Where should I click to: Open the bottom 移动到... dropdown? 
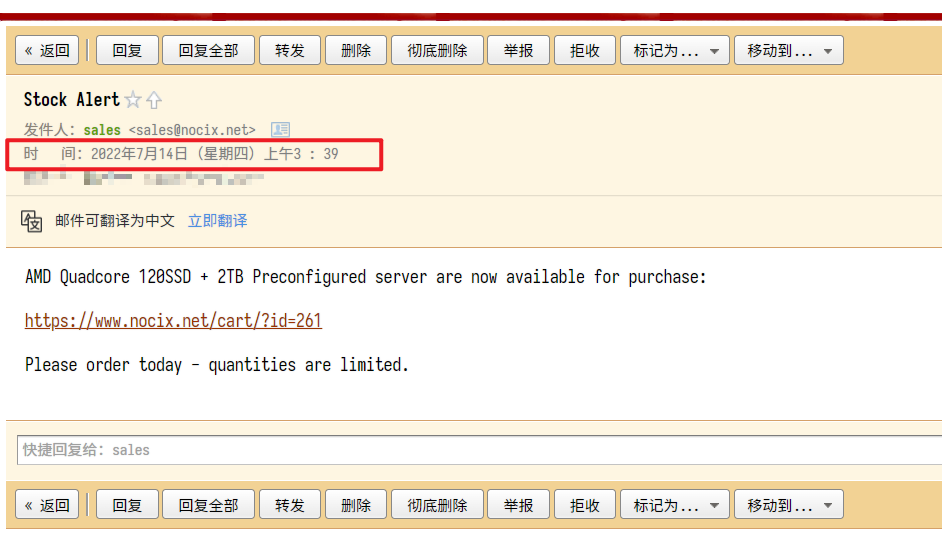coord(789,505)
